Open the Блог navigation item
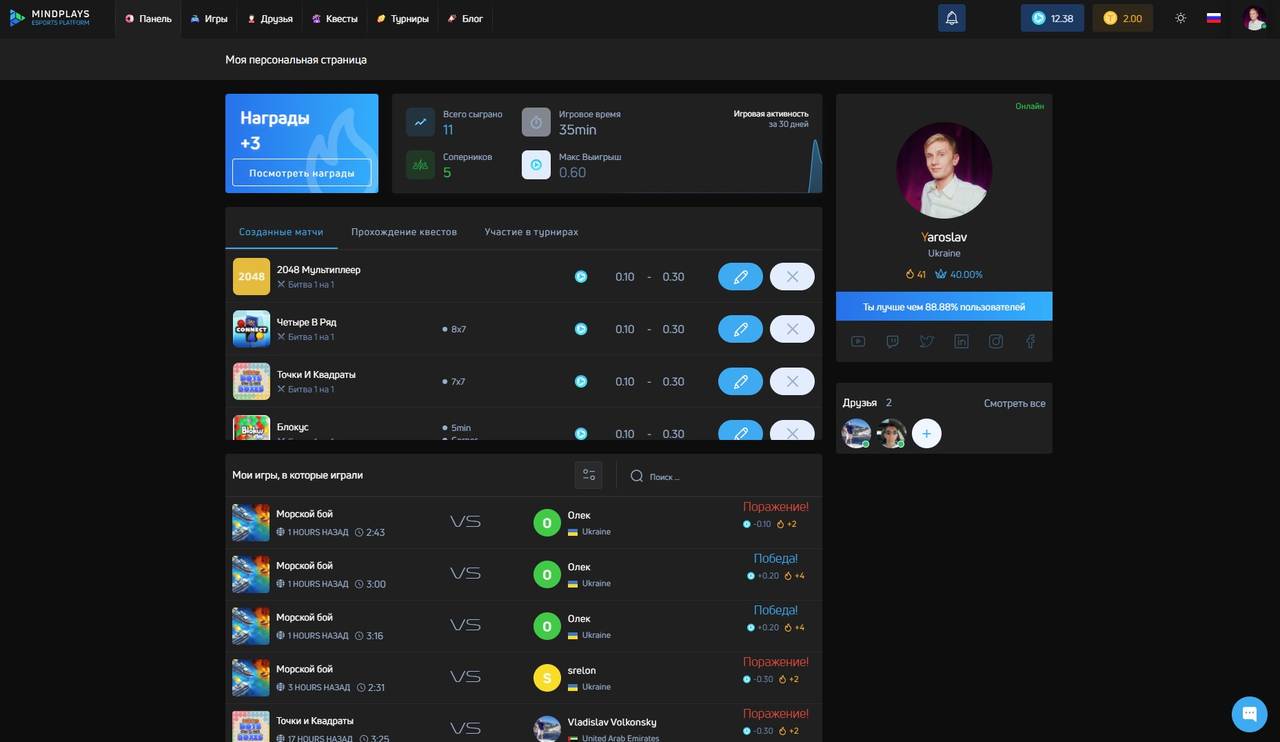 (465, 18)
